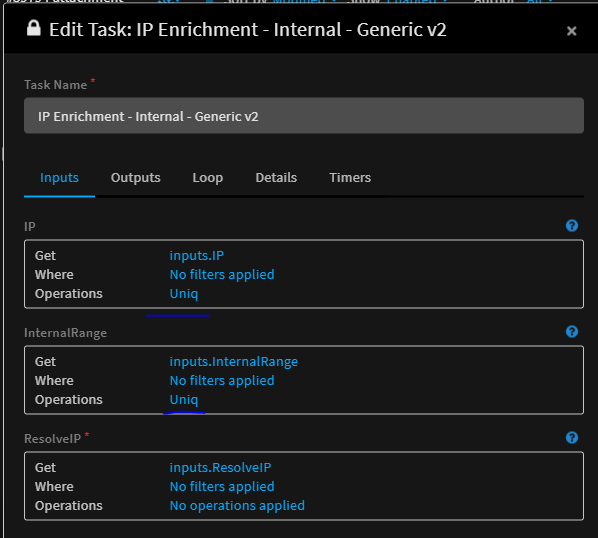This screenshot has height=538, width=598.
Task: Open the Timers tab
Action: [x=350, y=178]
